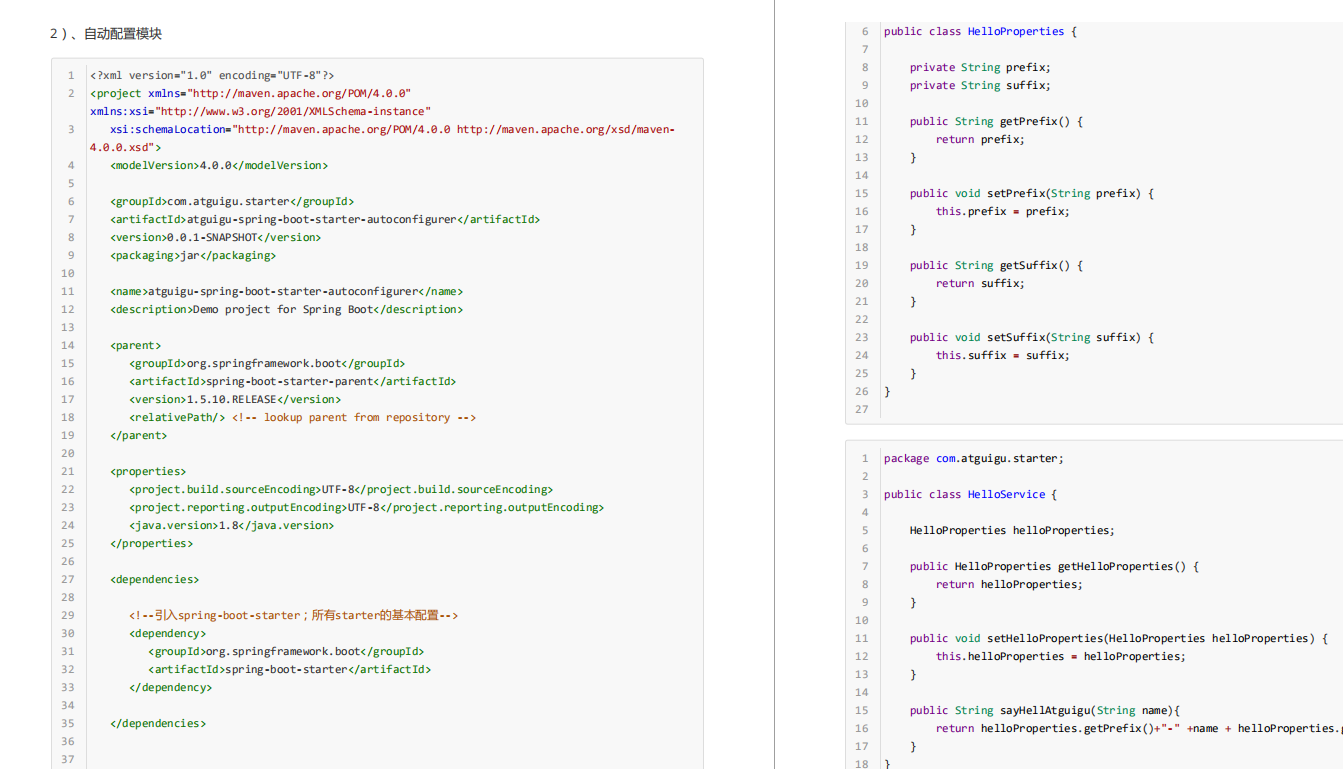Click artifactId atguigu-spring-boot-starter-autoconfigurer line
Image resolution: width=1343 pixels, height=769 pixels.
325,220
